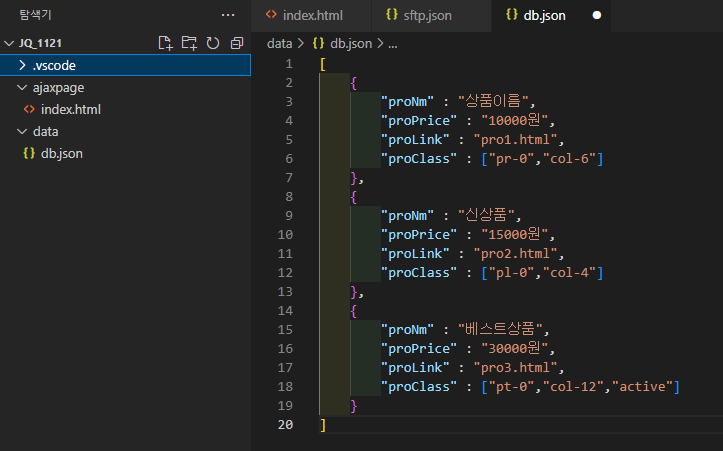Click "col-4" on line 12
723x451 pixels.
(x=569, y=273)
